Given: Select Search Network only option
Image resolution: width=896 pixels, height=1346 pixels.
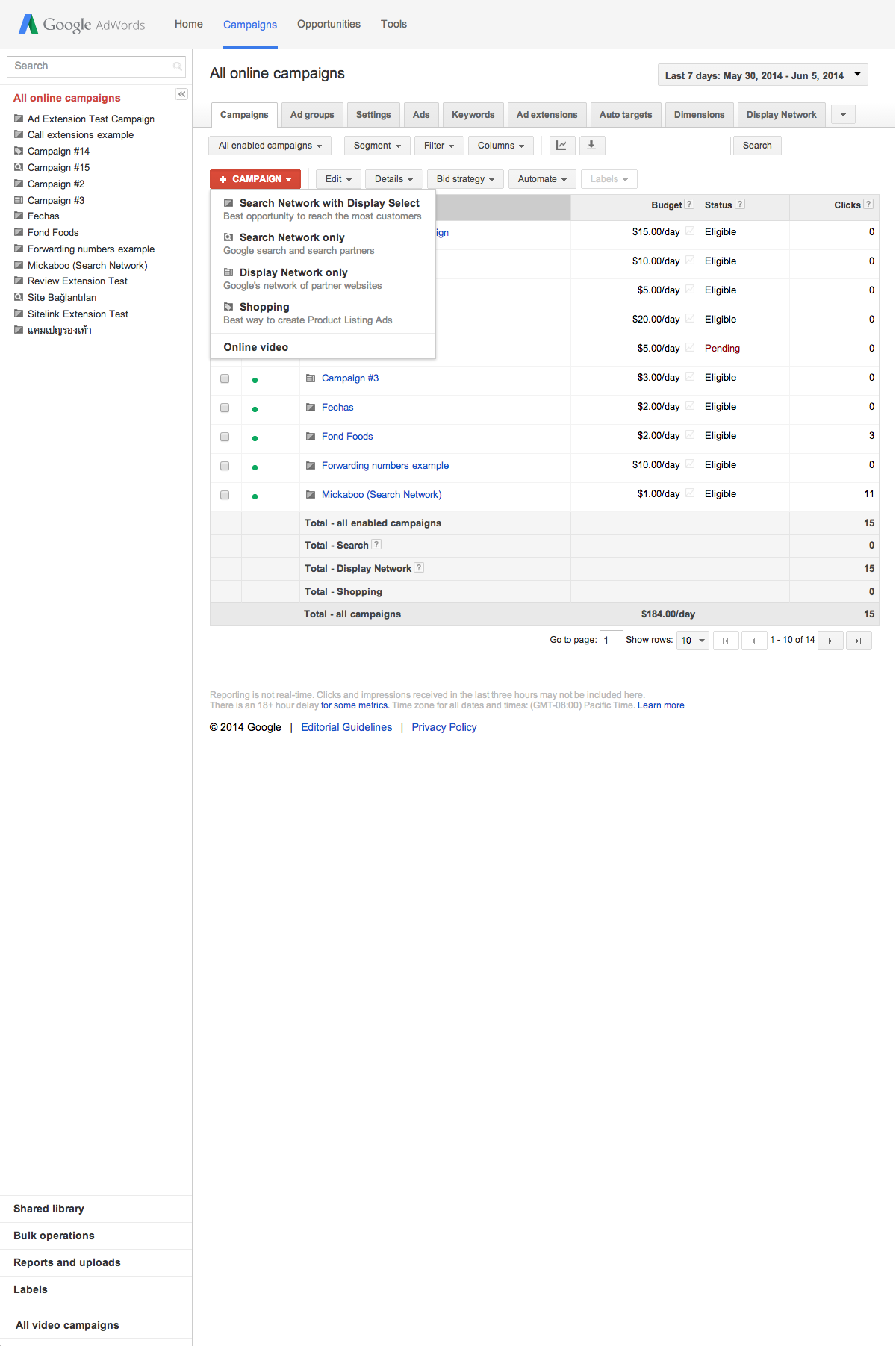Looking at the screenshot, I should point(323,243).
